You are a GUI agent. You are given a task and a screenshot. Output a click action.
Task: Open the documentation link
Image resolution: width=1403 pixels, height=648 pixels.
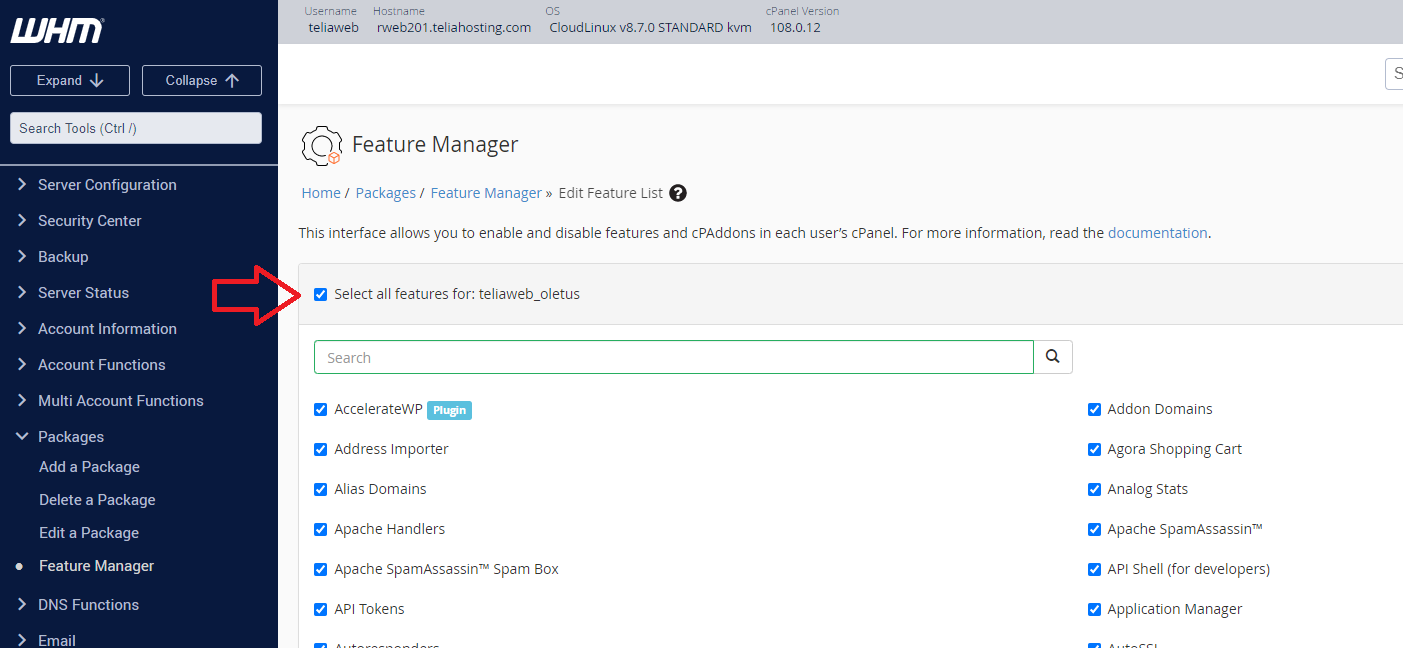pos(1158,233)
